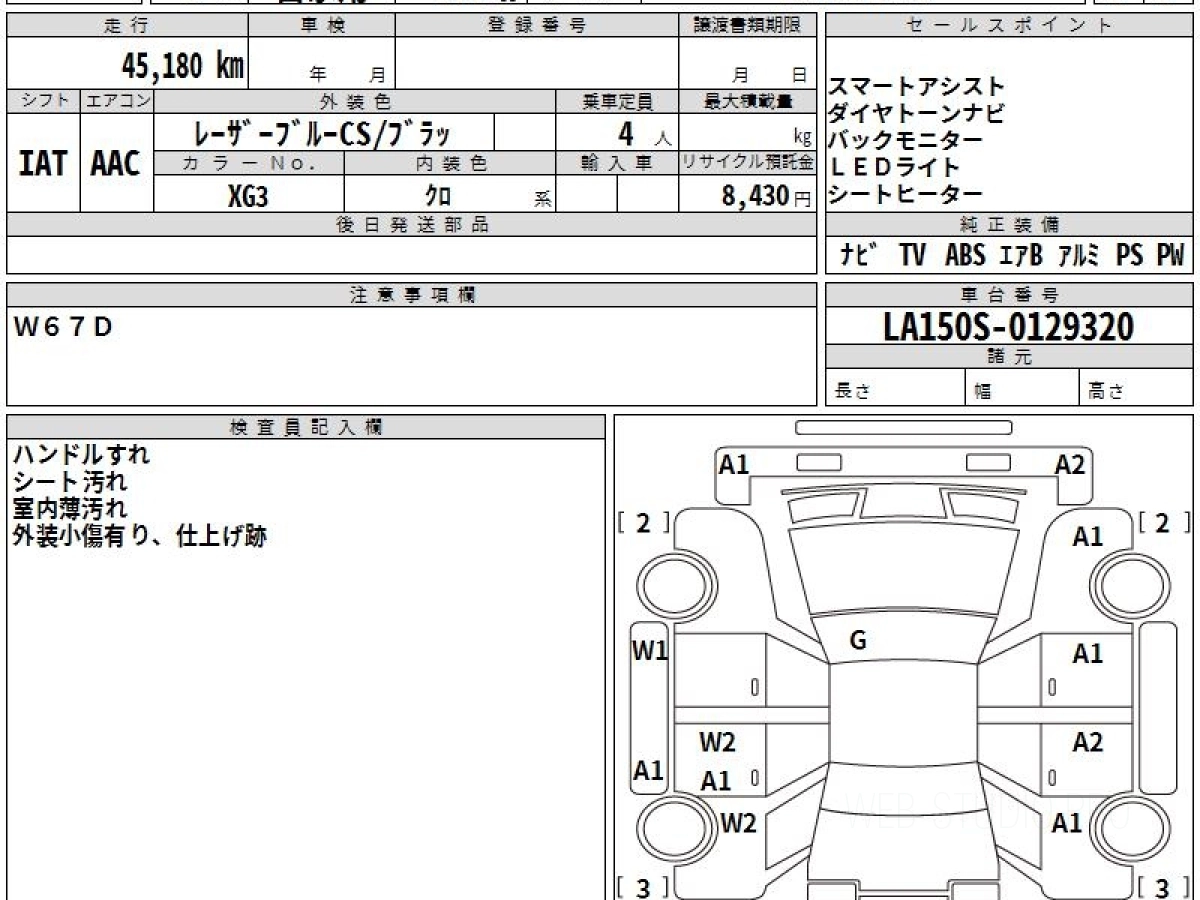The width and height of the screenshot is (1200, 900).
Task: Select the 室内薄汚れ inspector note
Action: (70, 508)
